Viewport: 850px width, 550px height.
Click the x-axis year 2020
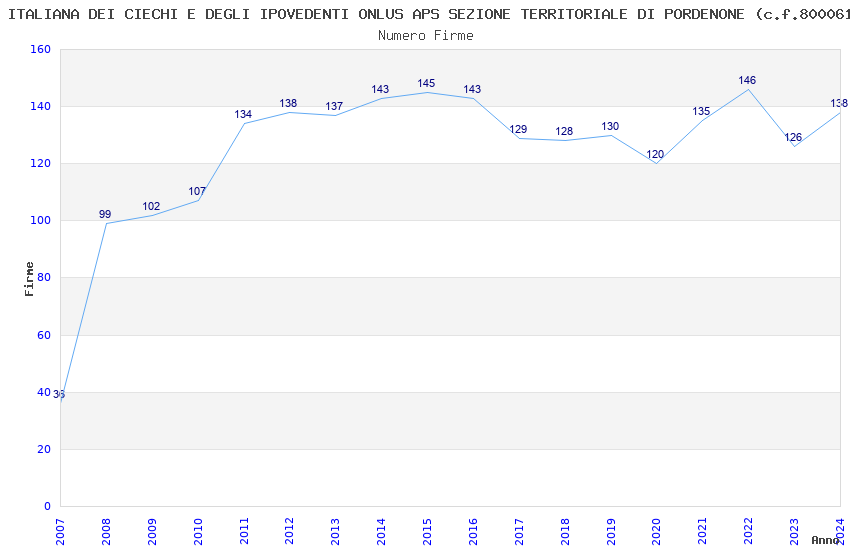(656, 532)
